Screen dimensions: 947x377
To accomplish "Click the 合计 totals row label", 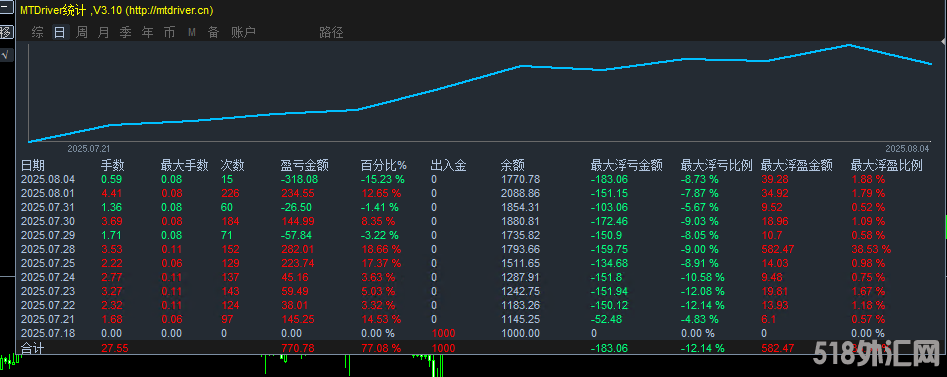I will click(x=33, y=349).
